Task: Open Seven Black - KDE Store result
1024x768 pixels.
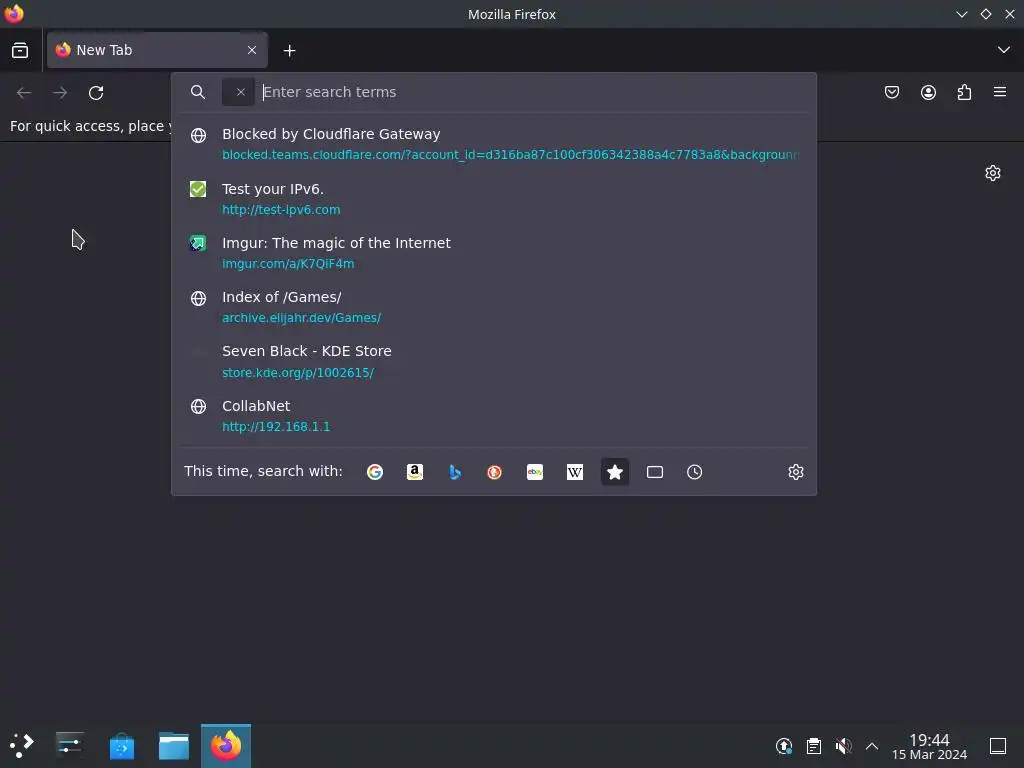Action: point(494,361)
